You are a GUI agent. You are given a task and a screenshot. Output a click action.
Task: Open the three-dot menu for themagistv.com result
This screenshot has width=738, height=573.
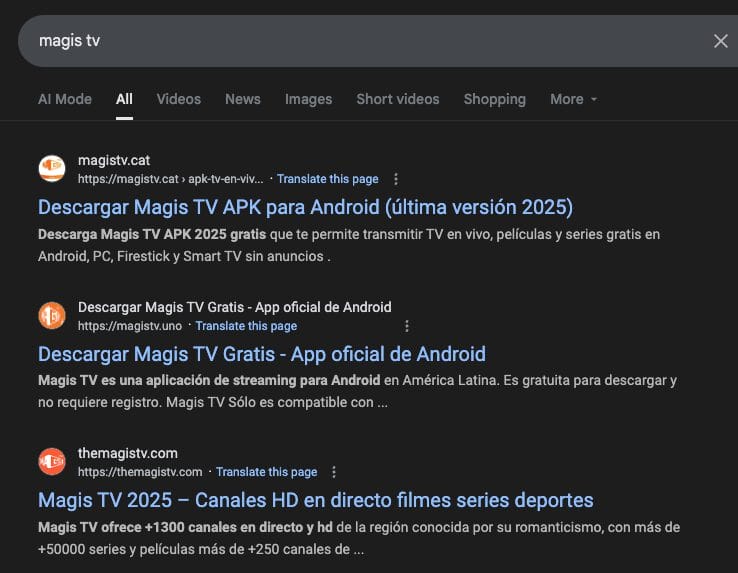(334, 472)
